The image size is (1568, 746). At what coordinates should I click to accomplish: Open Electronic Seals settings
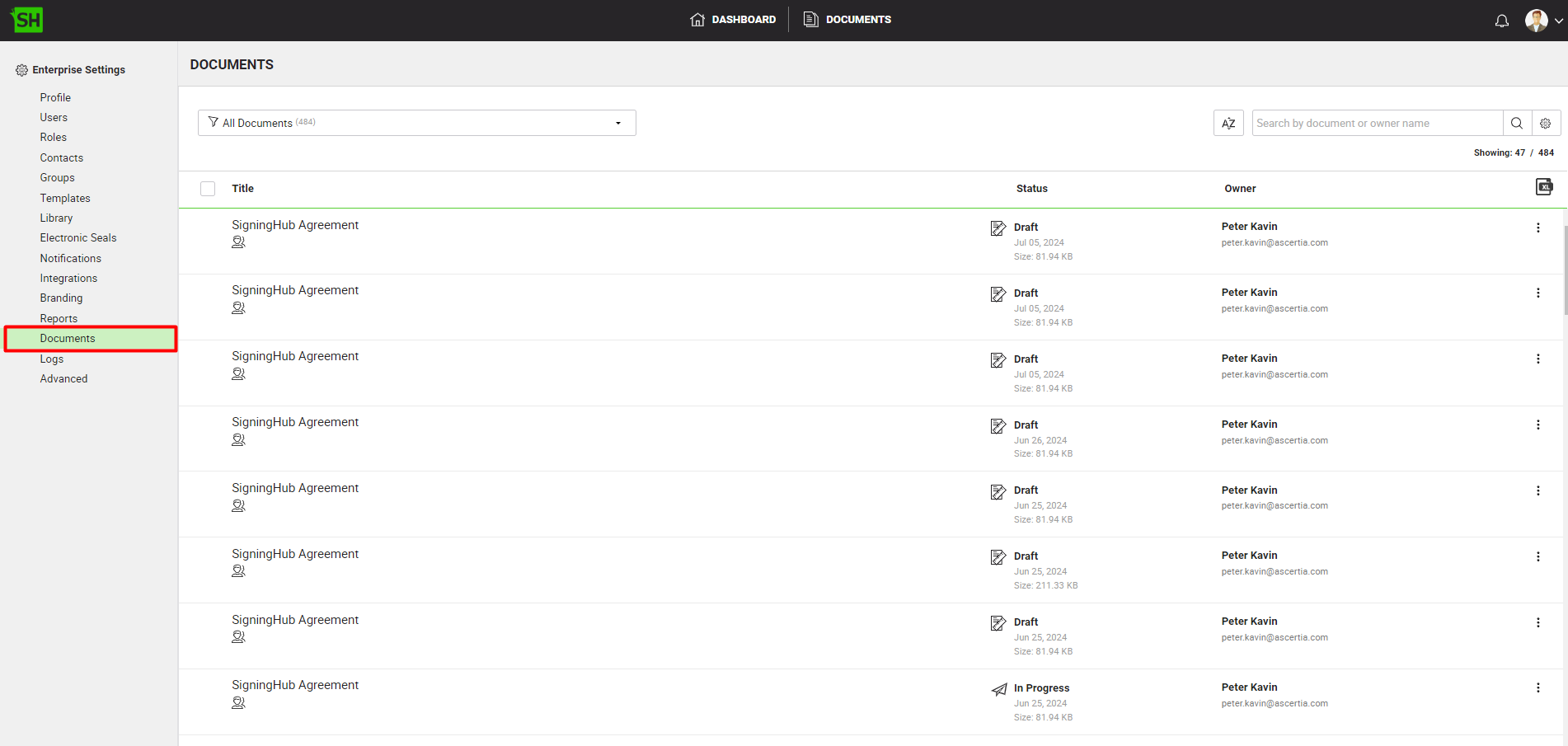[78, 238]
